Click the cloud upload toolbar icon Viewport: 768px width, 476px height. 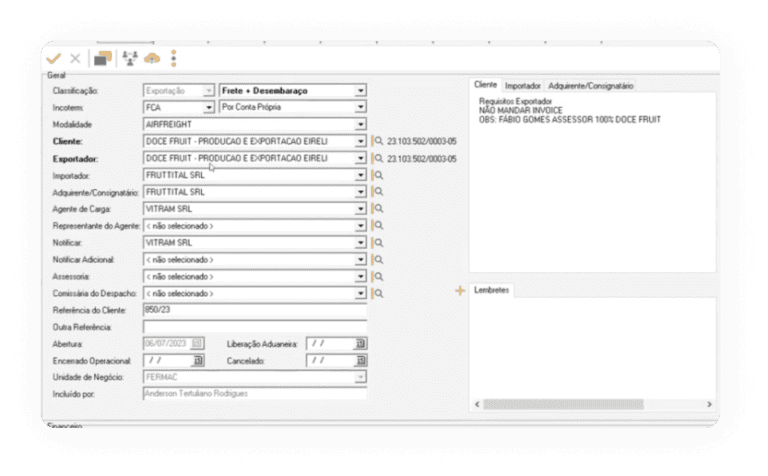[152, 58]
